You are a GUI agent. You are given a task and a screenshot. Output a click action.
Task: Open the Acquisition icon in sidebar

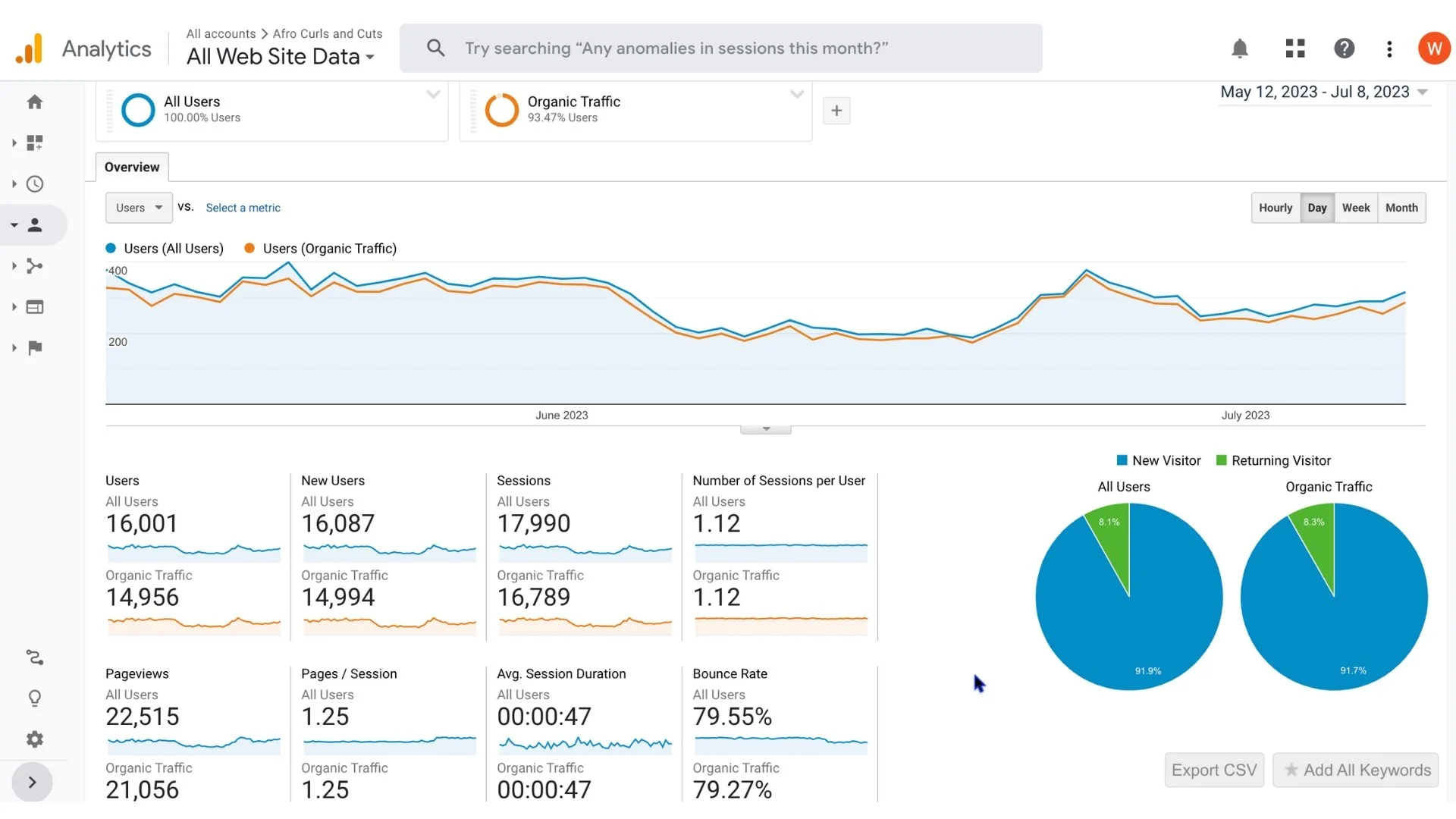coord(35,266)
